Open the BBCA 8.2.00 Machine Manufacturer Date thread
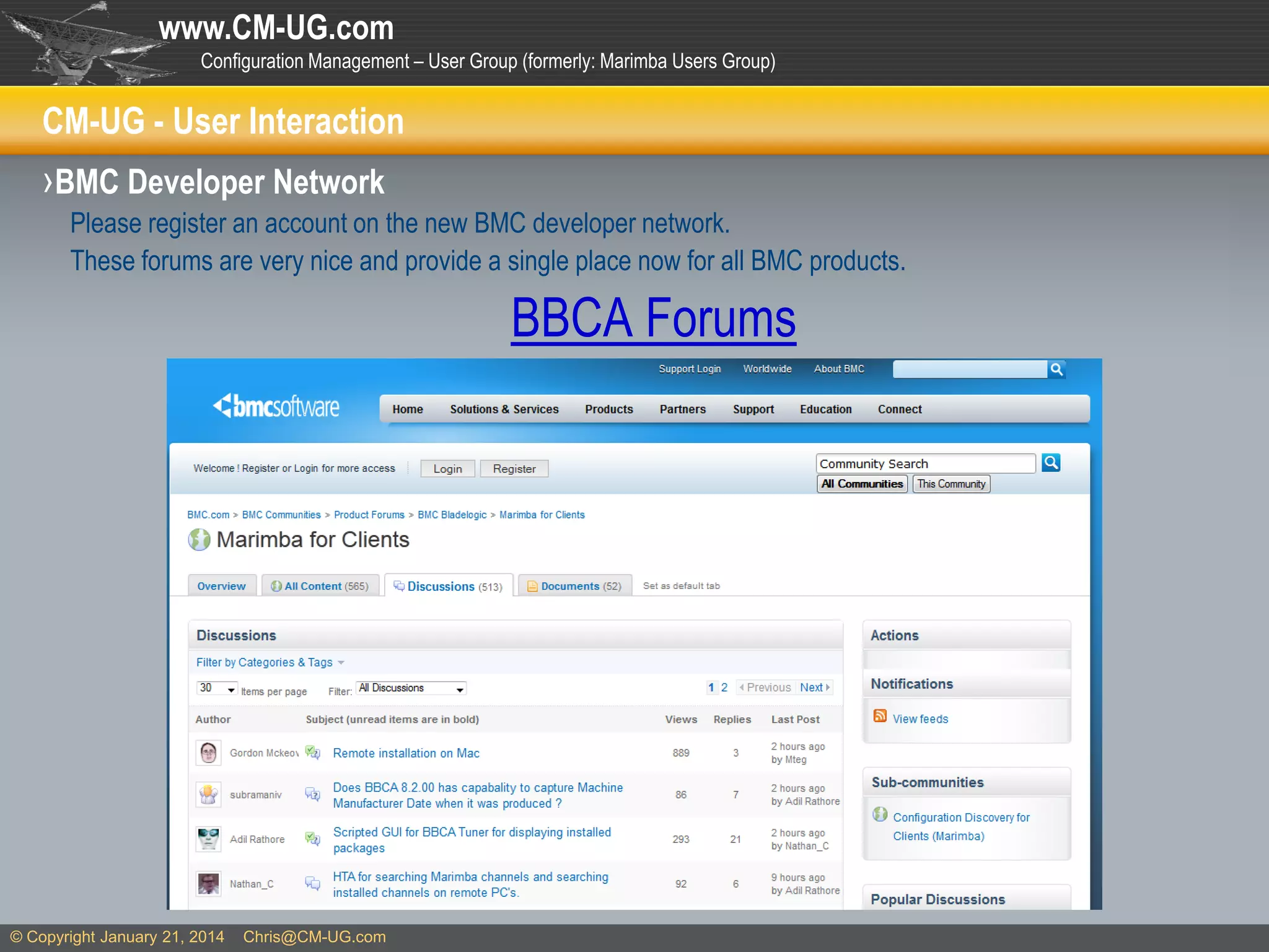 tap(478, 795)
